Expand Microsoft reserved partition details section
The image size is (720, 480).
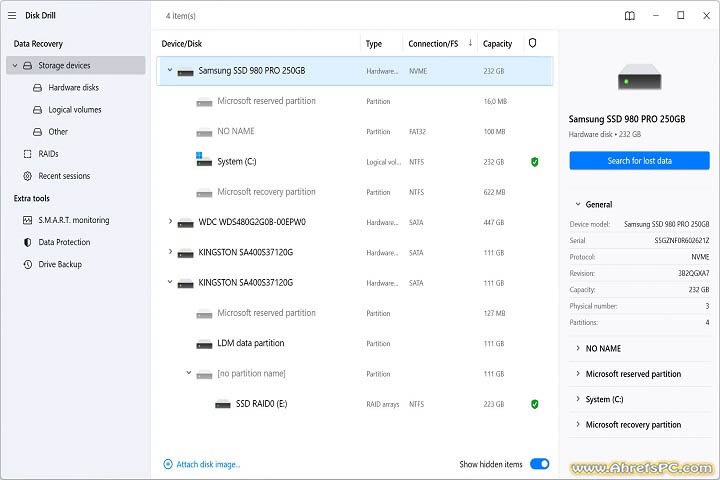point(578,373)
